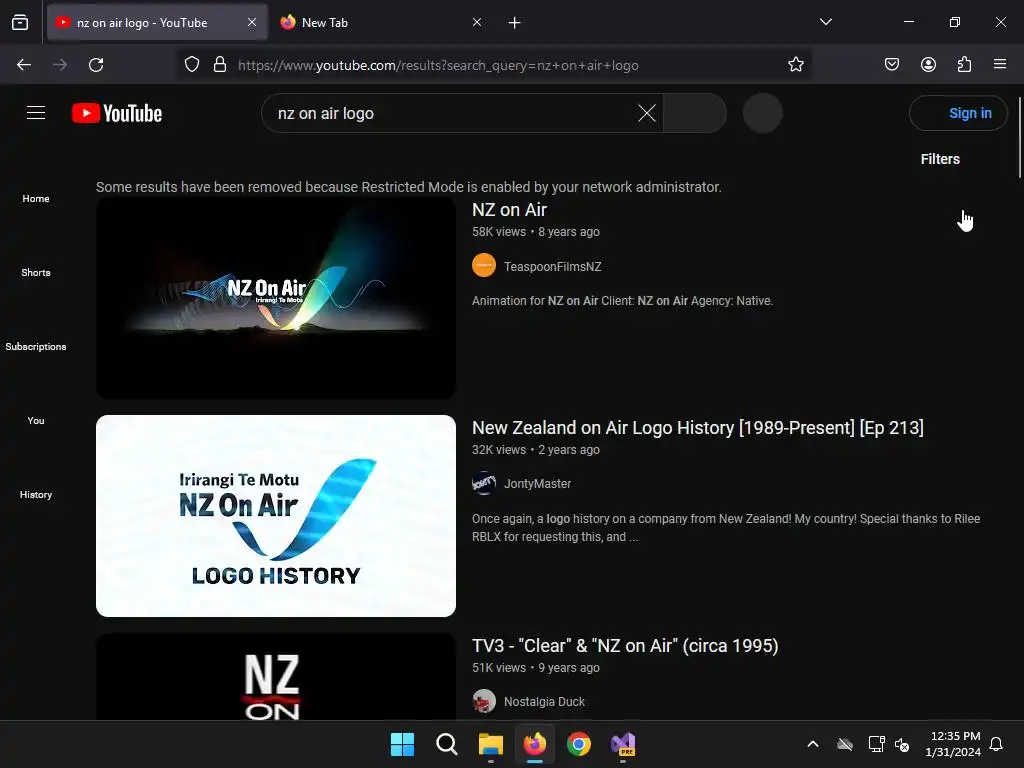Open a new browser tab with plus
The width and height of the screenshot is (1024, 768).
point(515,23)
